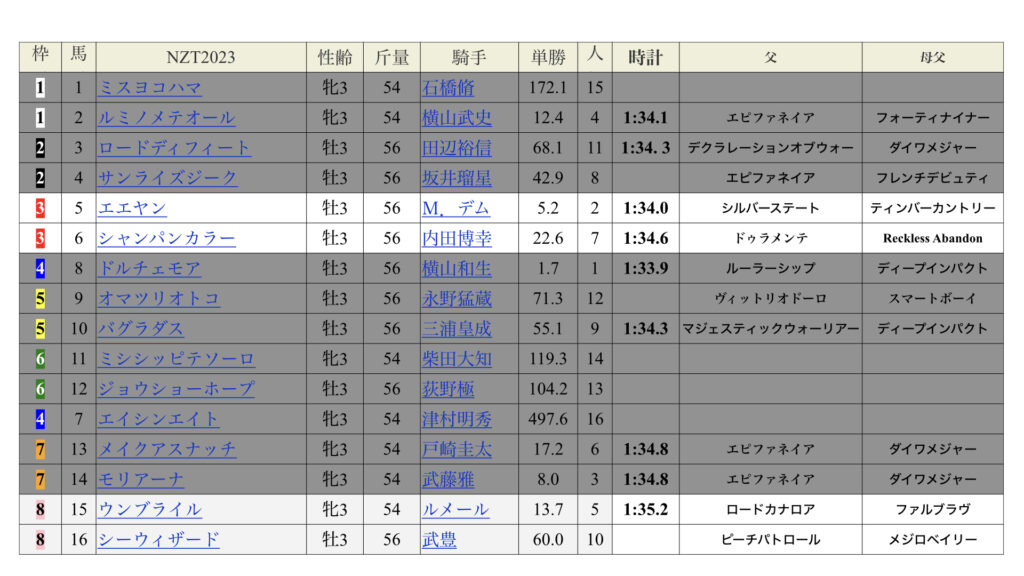The width and height of the screenshot is (1024, 576).
Task: Select jockey link 坂井瑠星
Action: (457, 178)
